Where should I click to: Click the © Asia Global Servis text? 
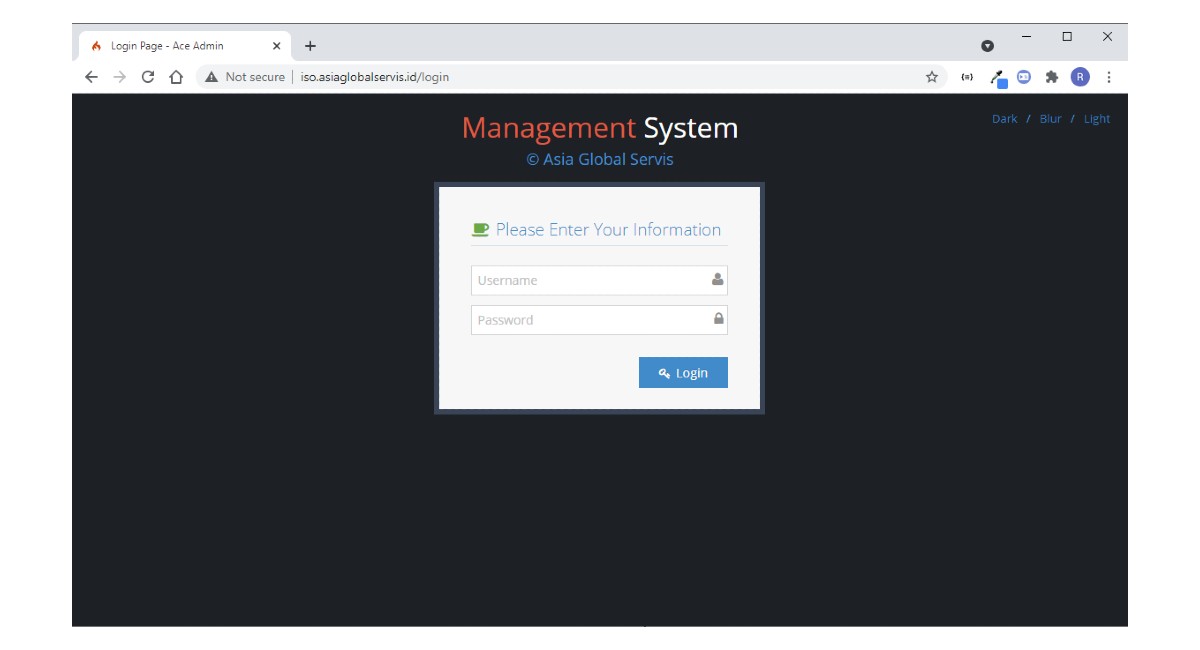click(600, 159)
